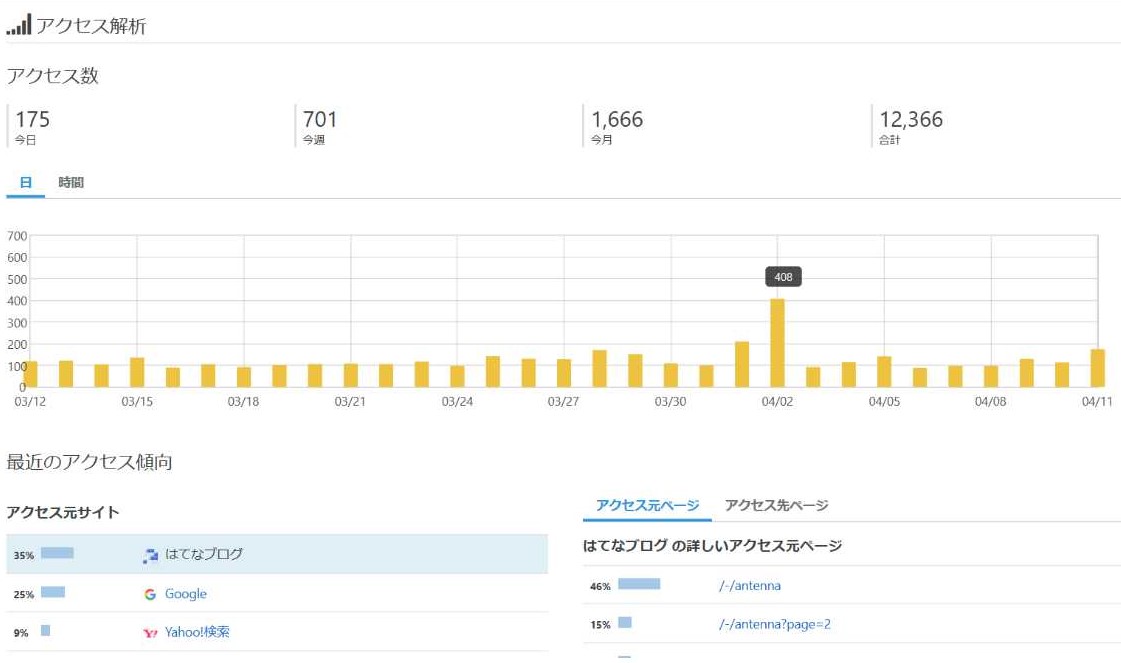Click the Google favicon icon
The image size is (1121, 663).
(150, 594)
